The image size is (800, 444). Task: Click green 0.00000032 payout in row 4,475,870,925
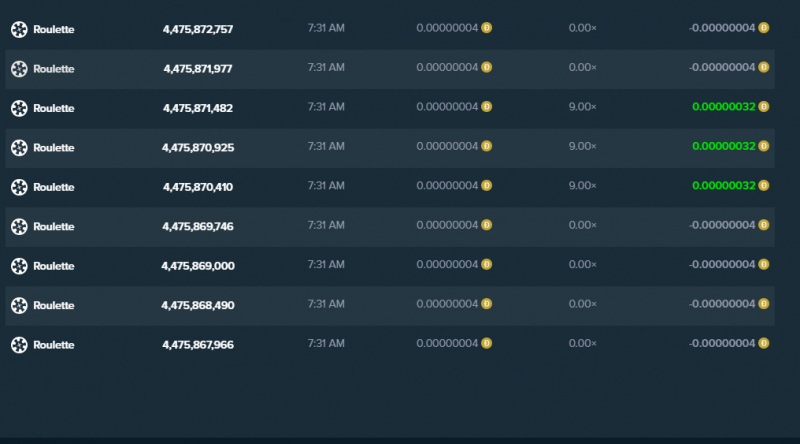tap(723, 146)
